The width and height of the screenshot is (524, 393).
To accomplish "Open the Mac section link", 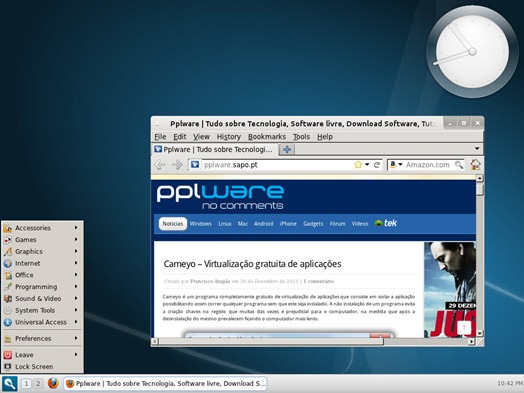I will tap(243, 224).
